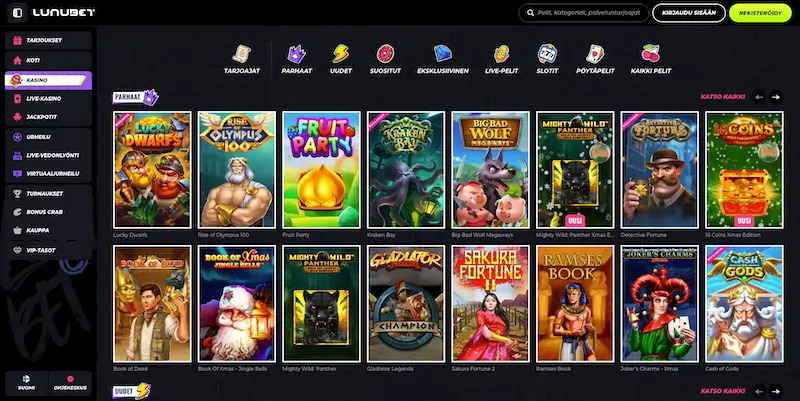Screen dimensions: 800x401
Task: Open the Lunubet logo home link
Action: click(x=64, y=13)
